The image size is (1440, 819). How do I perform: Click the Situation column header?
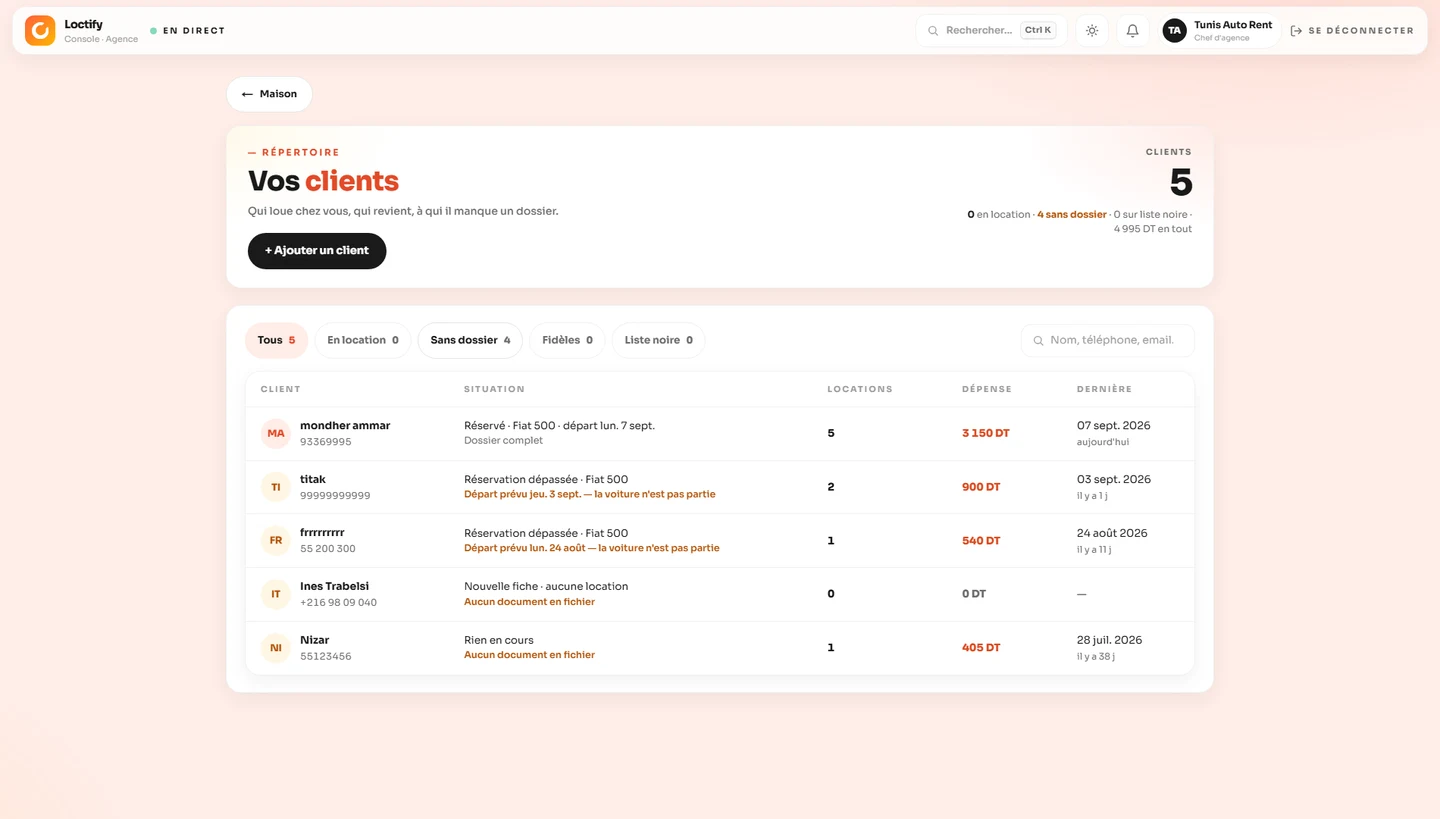pyautogui.click(x=494, y=389)
